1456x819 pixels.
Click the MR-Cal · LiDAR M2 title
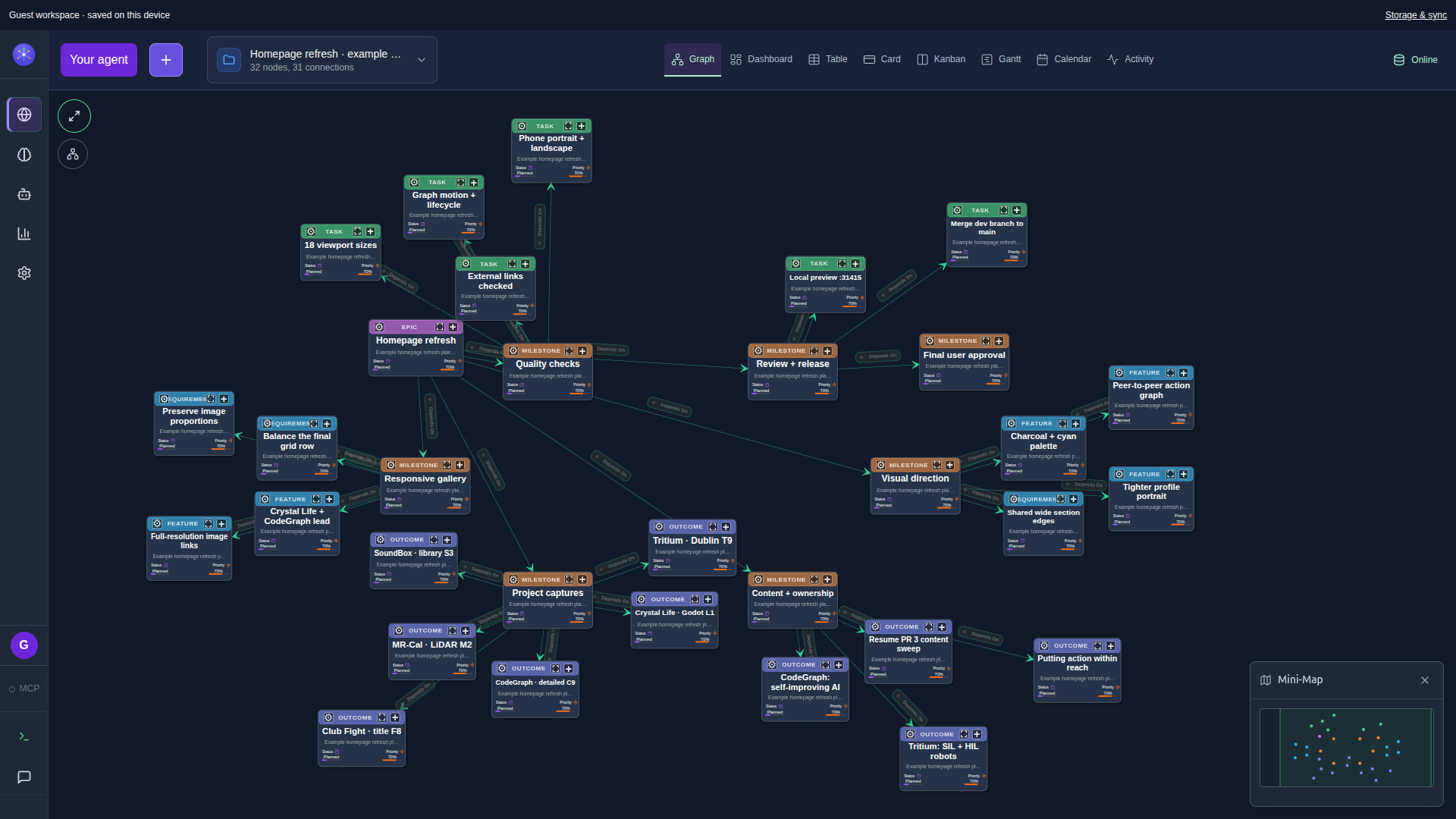(x=431, y=645)
